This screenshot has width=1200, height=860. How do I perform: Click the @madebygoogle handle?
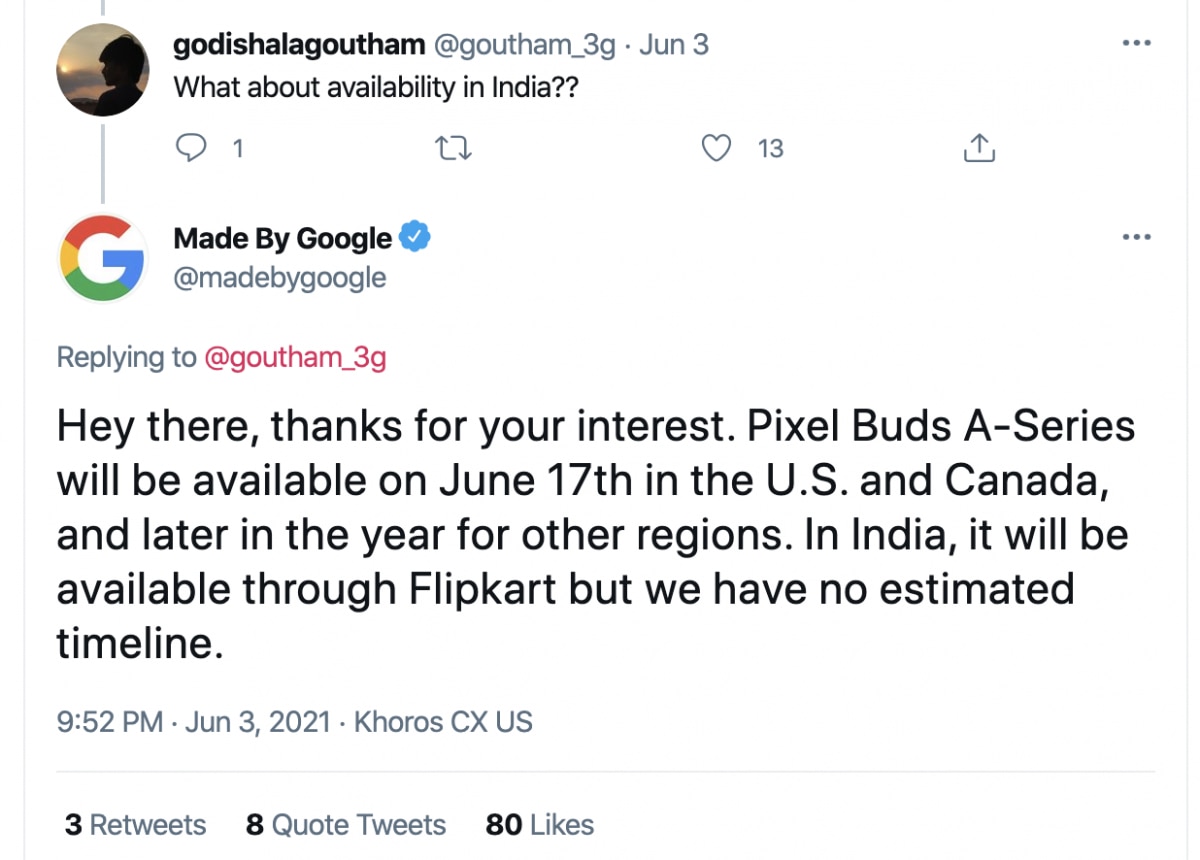pos(280,277)
